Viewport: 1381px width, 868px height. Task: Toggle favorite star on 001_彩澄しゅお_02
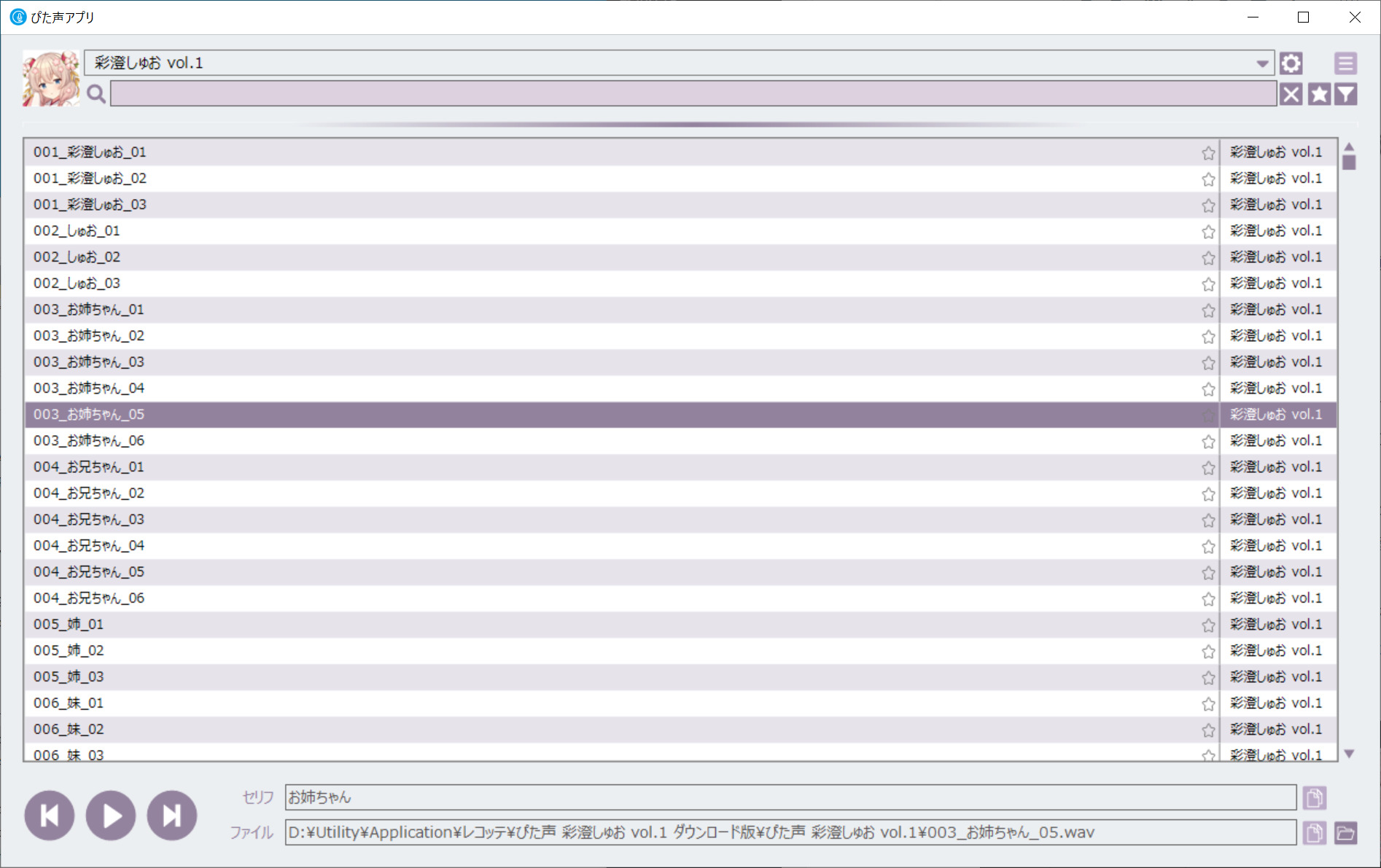1208,179
